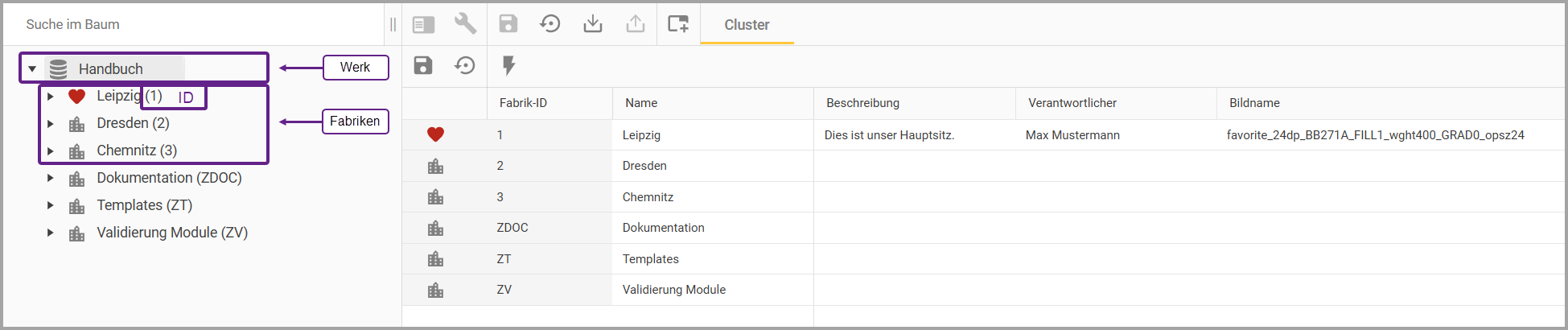This screenshot has height=330, width=1568.
Task: Click the lightning bolt action icon
Action: point(508,65)
